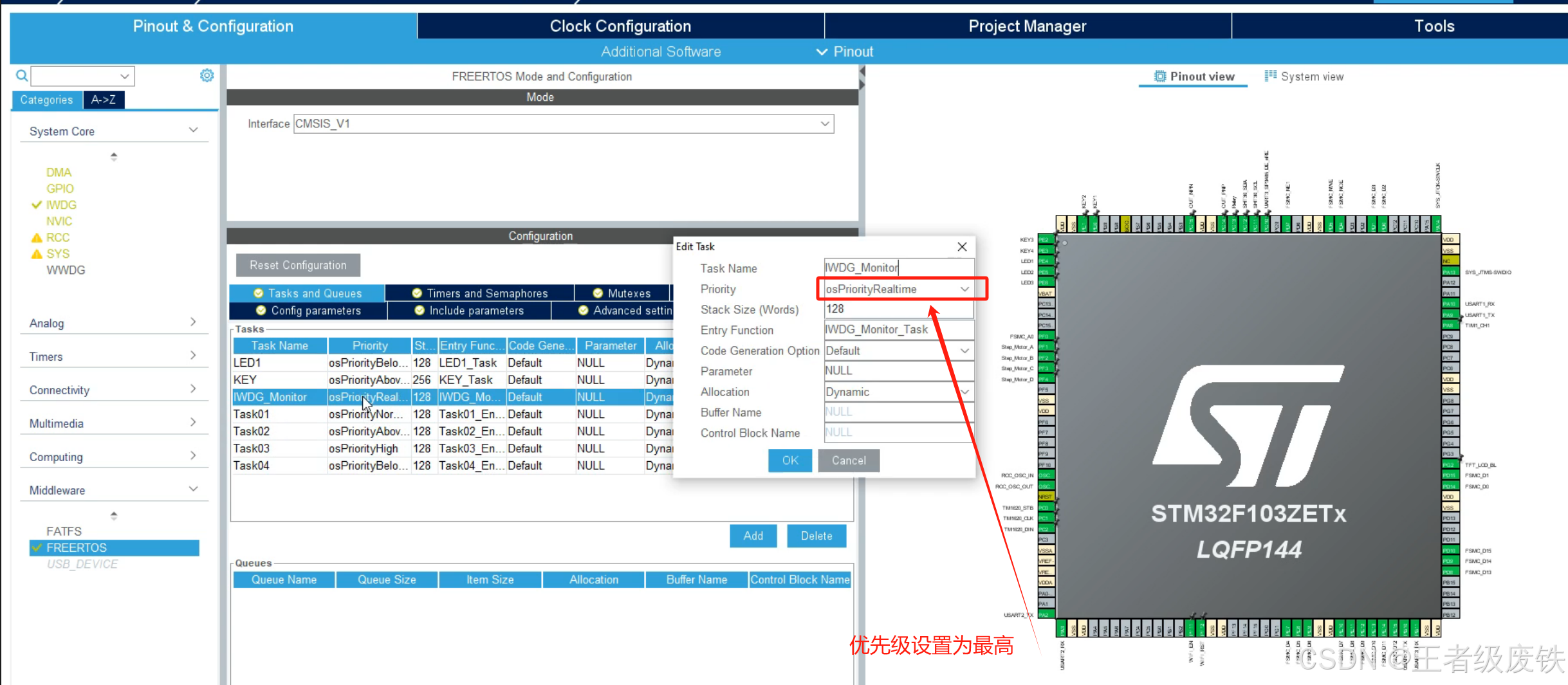Click the Parameter NULL input field
Screen dimensions: 1568x685
click(x=899, y=371)
